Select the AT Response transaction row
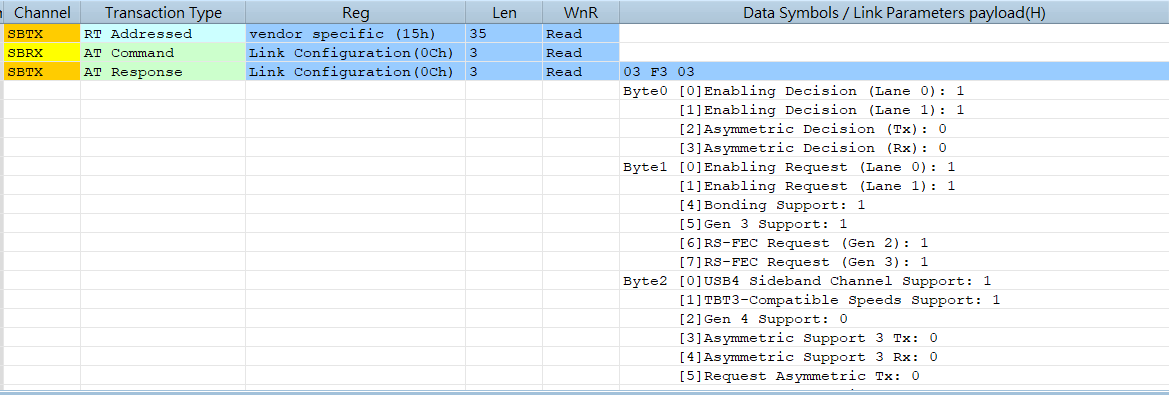Screen dimensions: 1169x395 coord(586,72)
